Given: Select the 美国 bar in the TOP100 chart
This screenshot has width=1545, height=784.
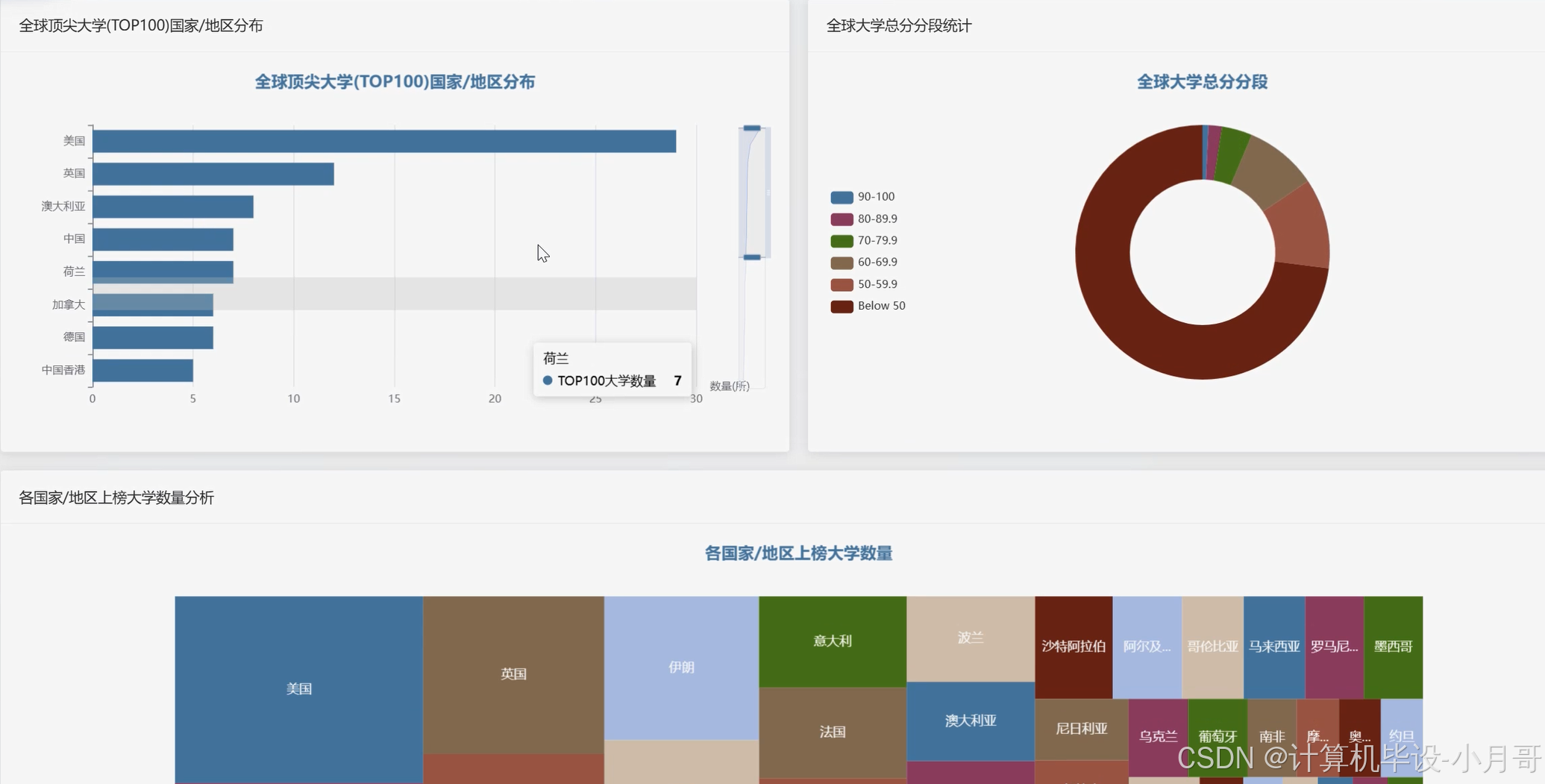Looking at the screenshot, I should pyautogui.click(x=373, y=139).
